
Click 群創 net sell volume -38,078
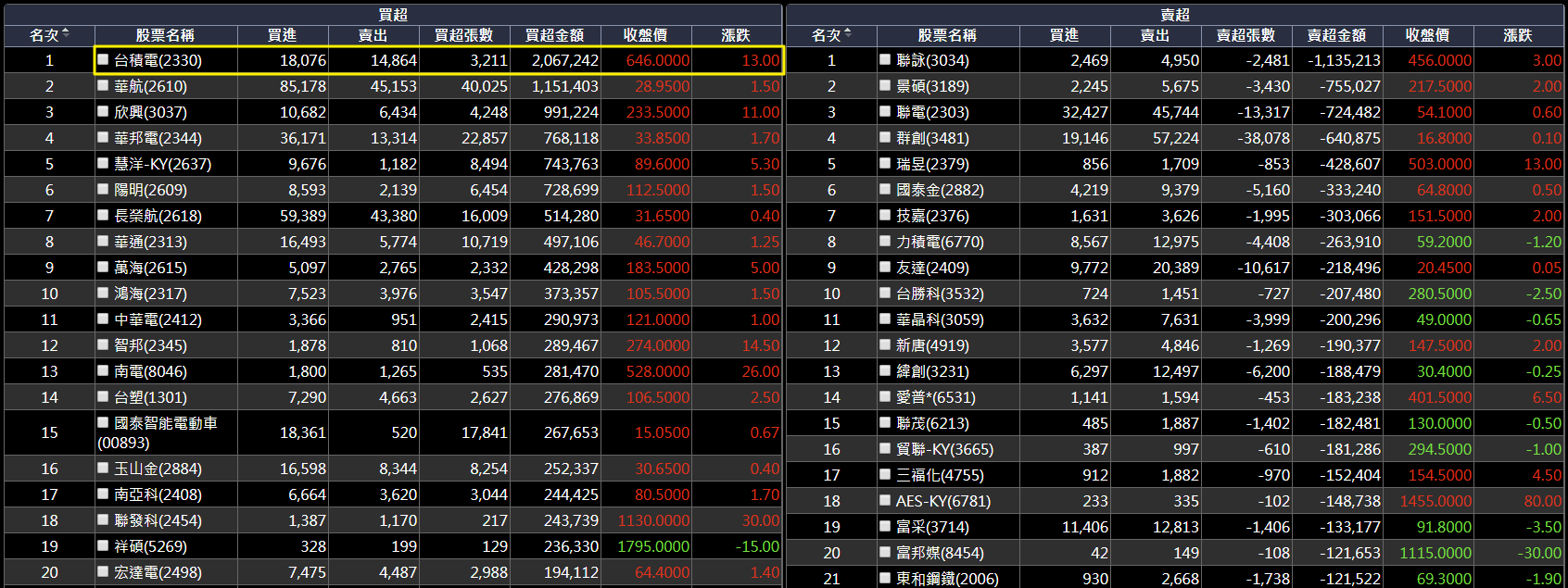point(1263,138)
